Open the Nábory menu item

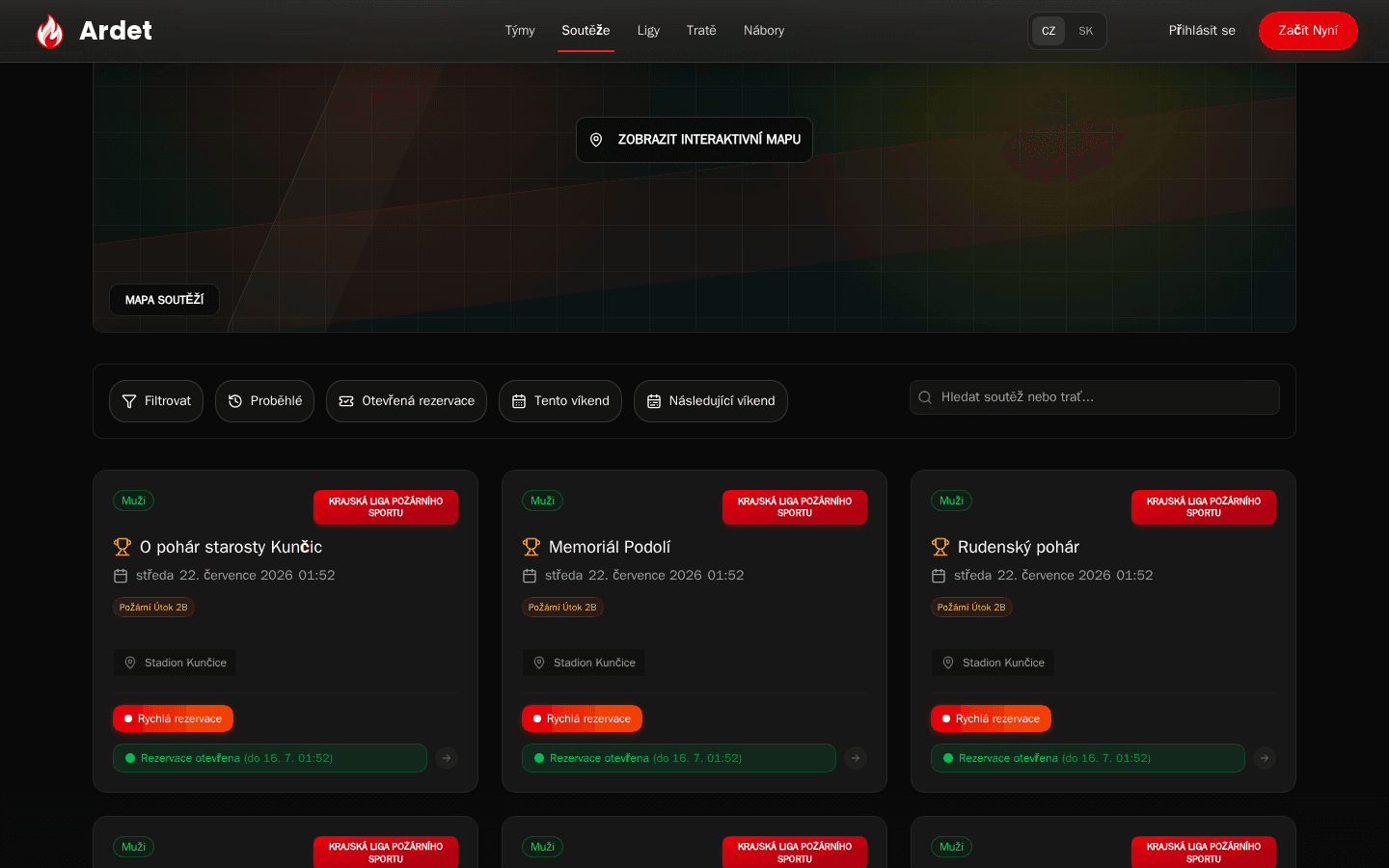764,31
